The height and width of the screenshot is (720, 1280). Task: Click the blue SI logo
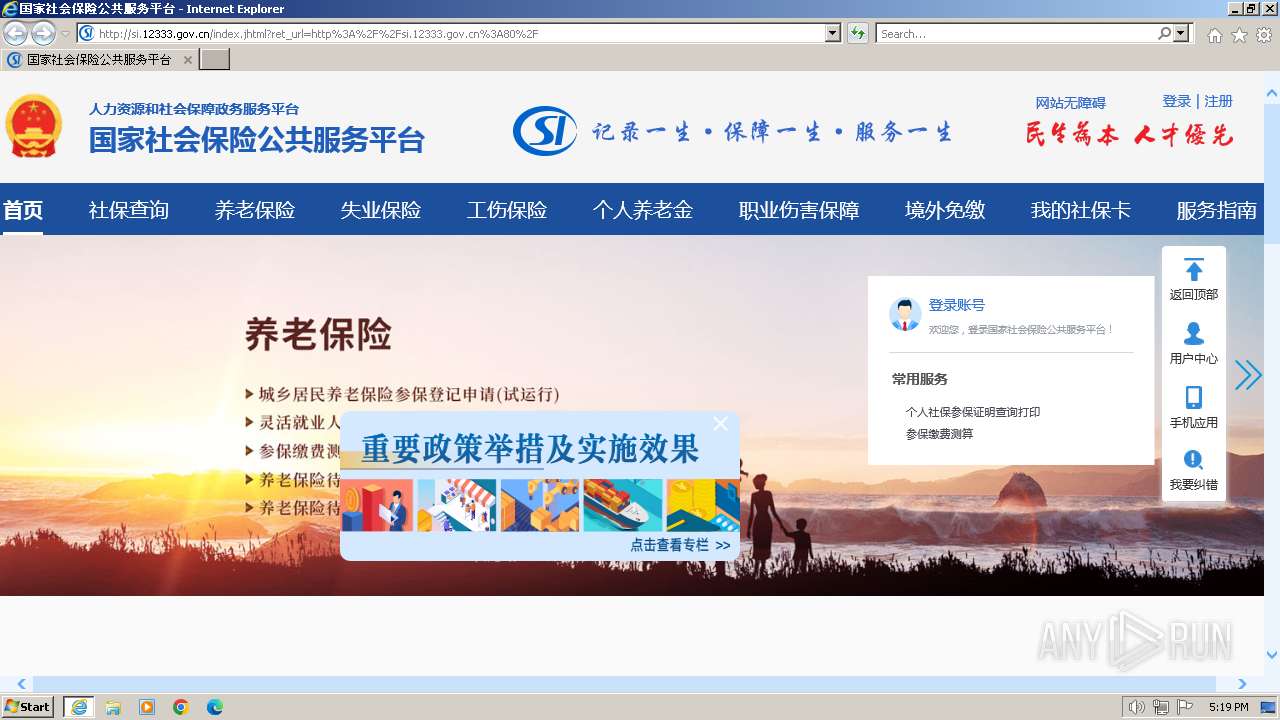[545, 131]
